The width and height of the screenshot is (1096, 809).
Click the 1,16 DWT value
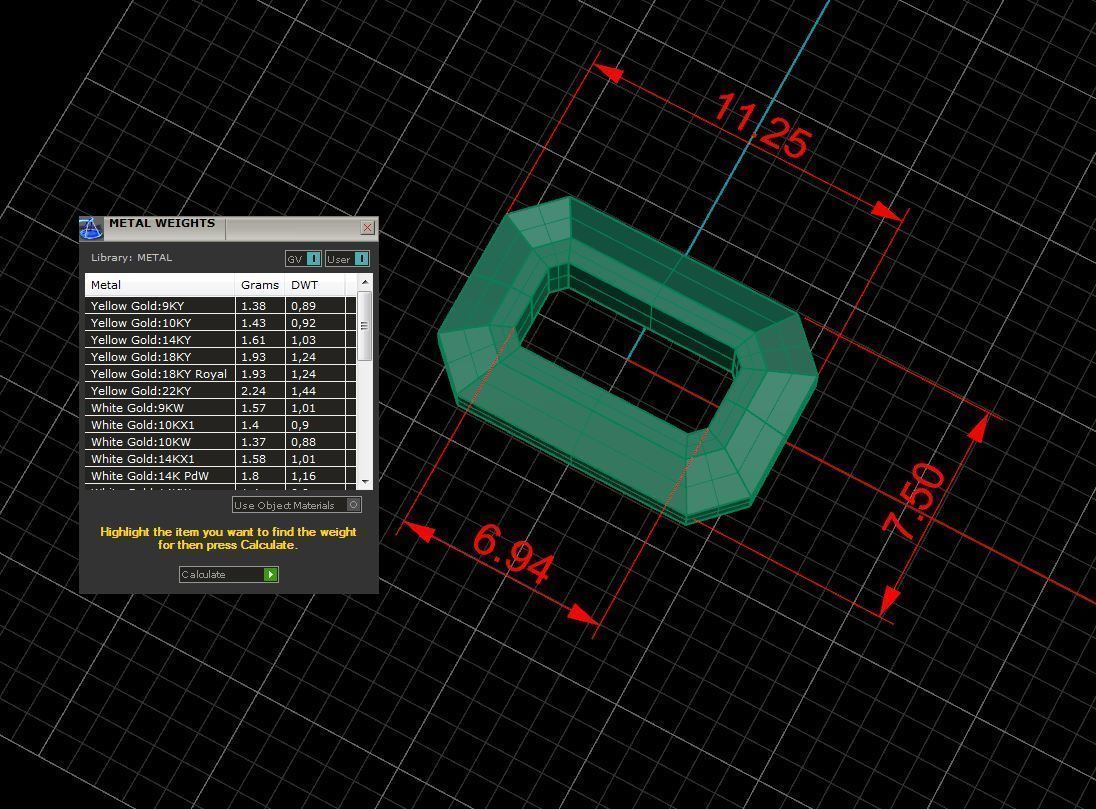point(303,476)
